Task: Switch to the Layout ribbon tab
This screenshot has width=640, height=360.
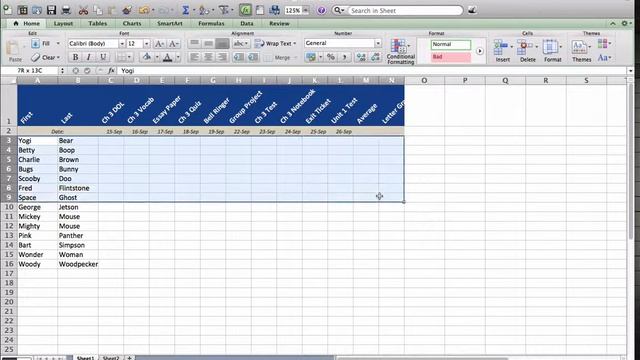Action: pyautogui.click(x=63, y=24)
